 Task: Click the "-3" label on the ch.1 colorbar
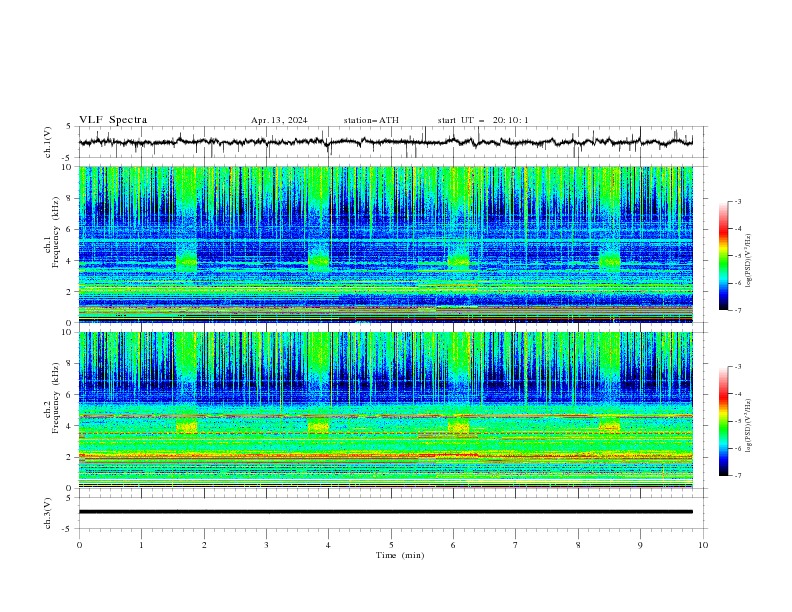coord(737,201)
